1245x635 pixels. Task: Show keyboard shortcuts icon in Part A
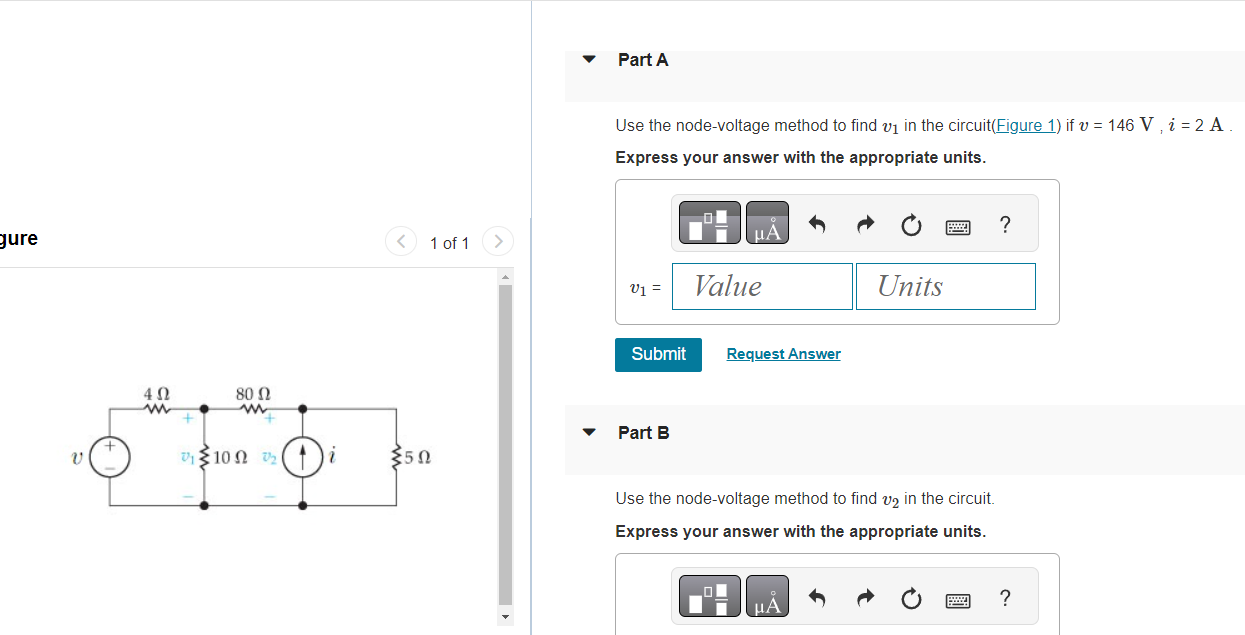tap(958, 228)
